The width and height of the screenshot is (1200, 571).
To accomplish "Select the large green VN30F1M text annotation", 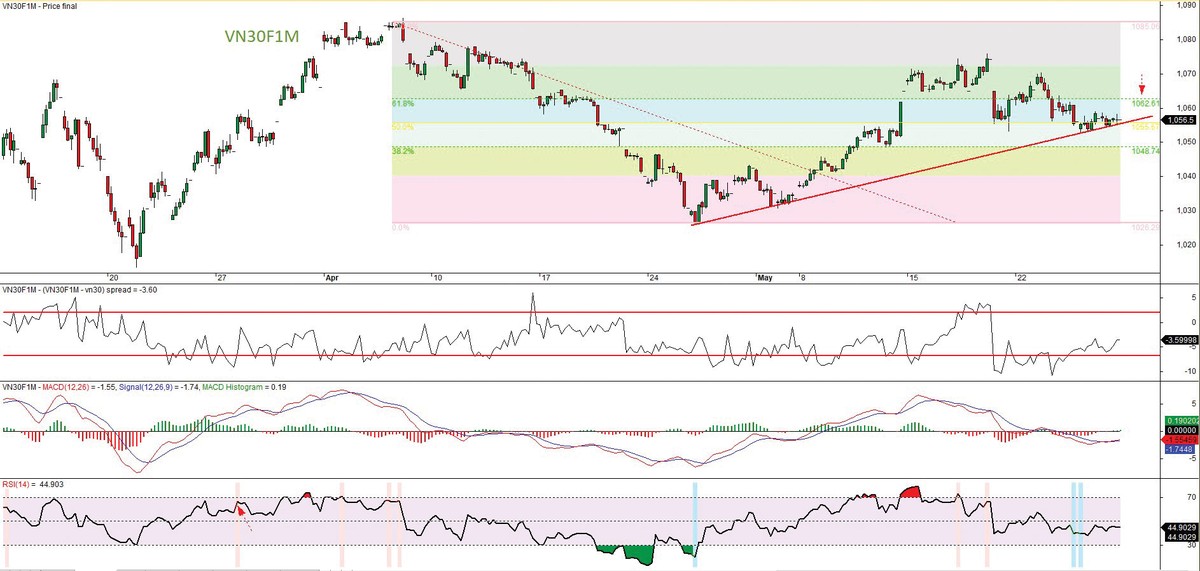I will click(x=263, y=38).
